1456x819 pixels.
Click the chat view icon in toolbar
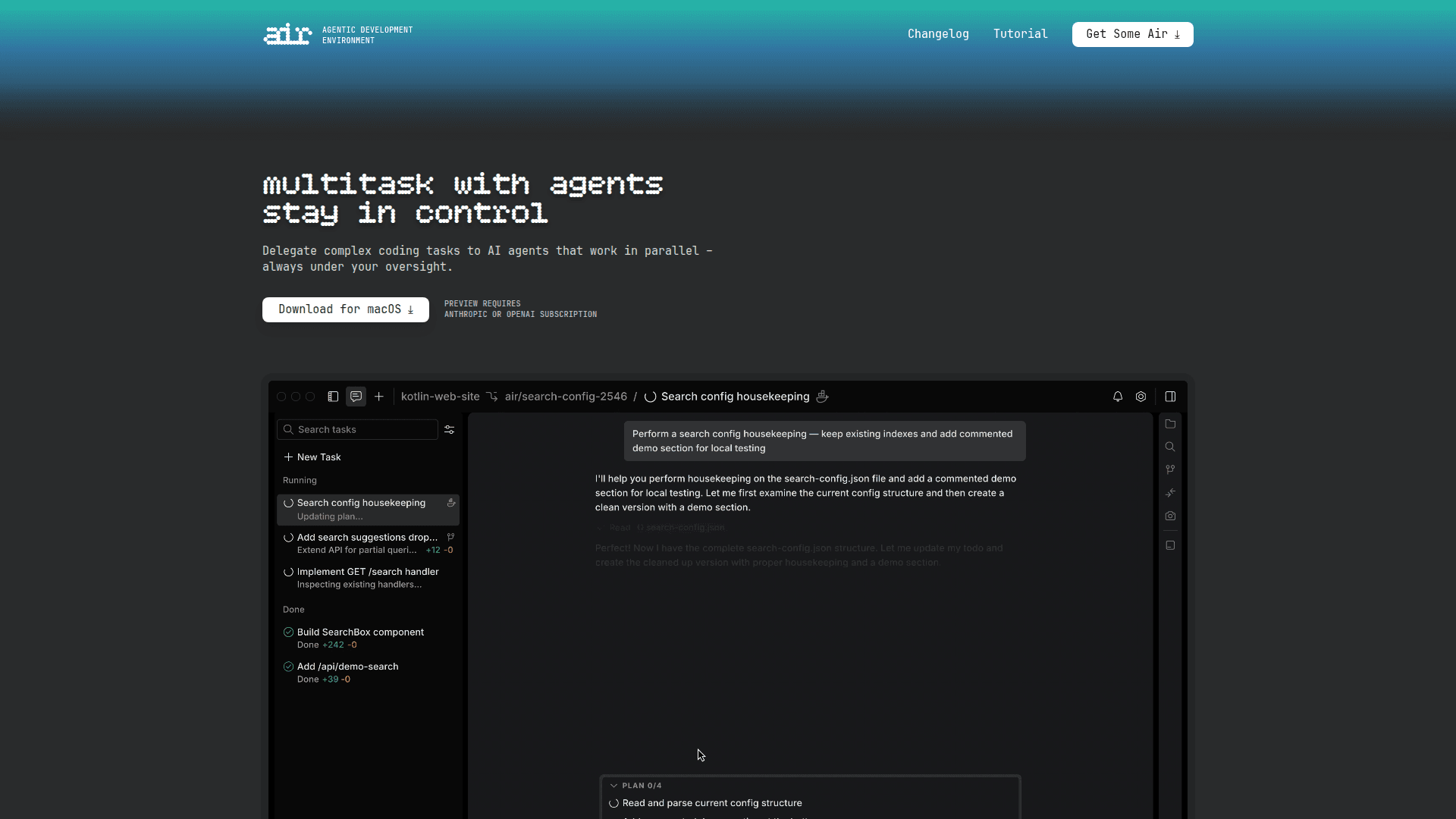coord(356,397)
